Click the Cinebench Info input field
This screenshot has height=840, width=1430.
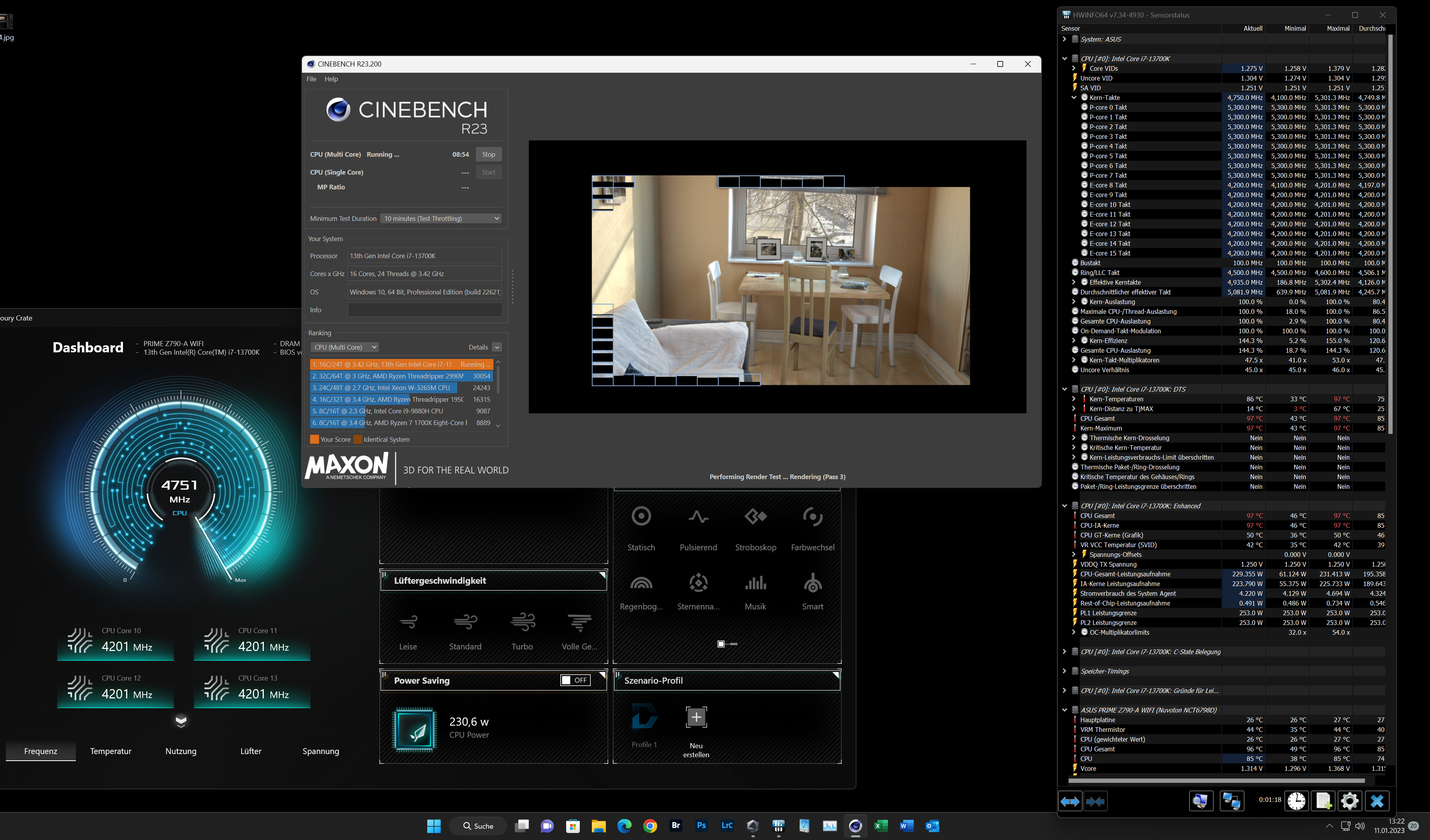click(425, 310)
